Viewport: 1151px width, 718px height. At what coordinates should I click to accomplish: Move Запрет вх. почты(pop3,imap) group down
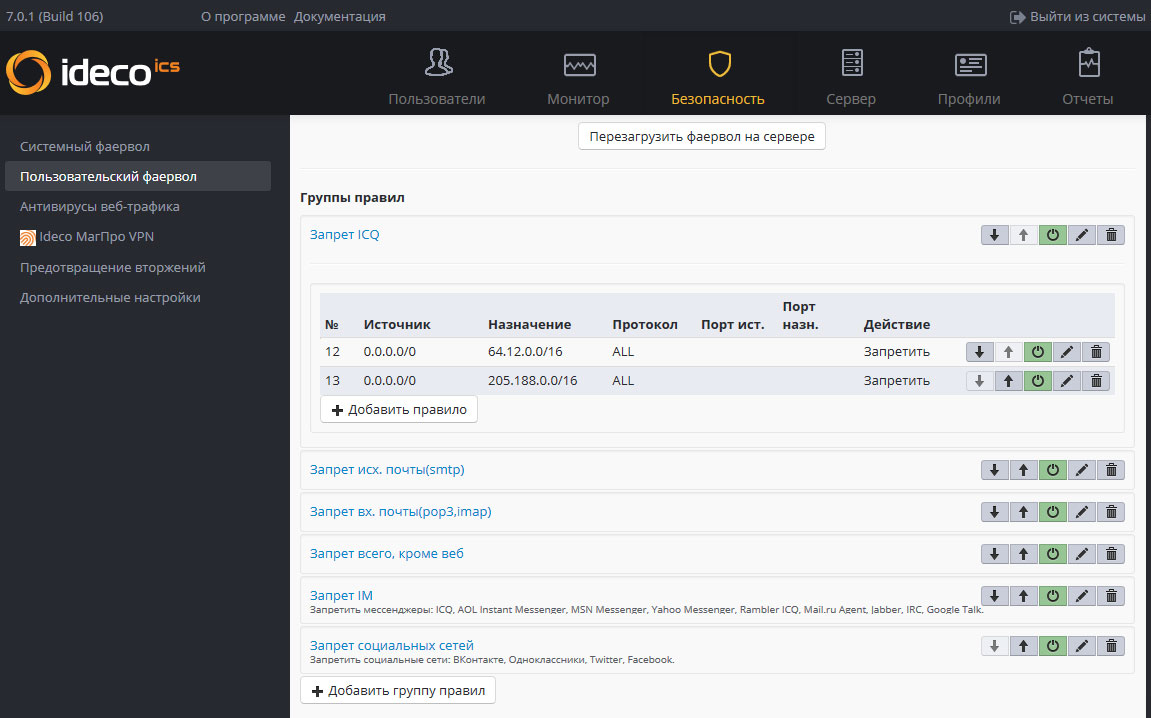[x=995, y=512]
